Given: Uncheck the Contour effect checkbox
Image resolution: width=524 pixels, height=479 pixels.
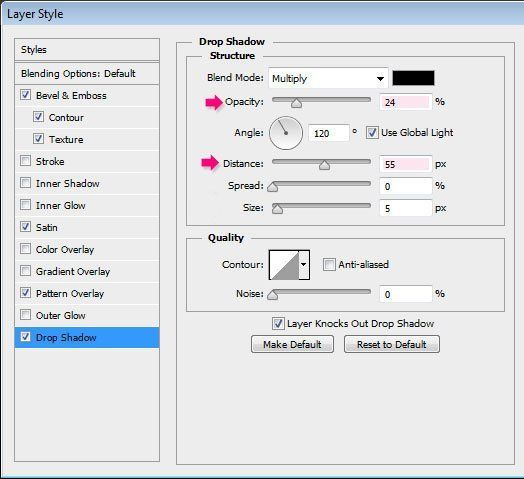Looking at the screenshot, I should point(38,117).
